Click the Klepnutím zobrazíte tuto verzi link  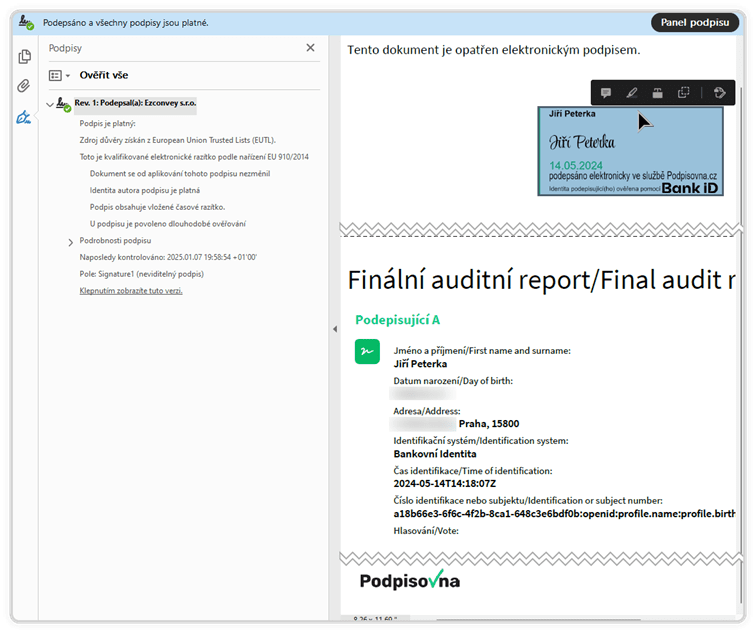pyautogui.click(x=131, y=291)
